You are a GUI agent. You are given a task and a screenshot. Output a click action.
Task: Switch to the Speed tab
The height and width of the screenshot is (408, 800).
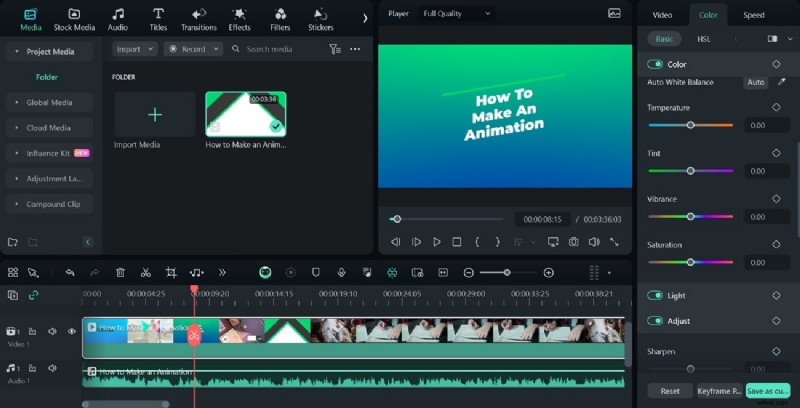tap(753, 15)
